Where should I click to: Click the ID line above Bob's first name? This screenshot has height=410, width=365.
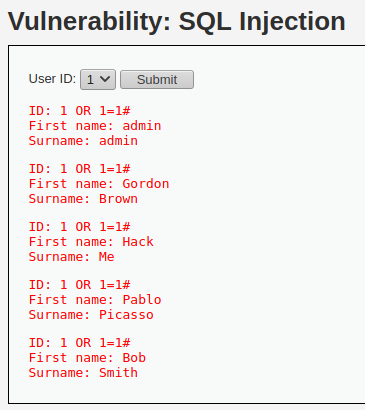click(x=79, y=343)
